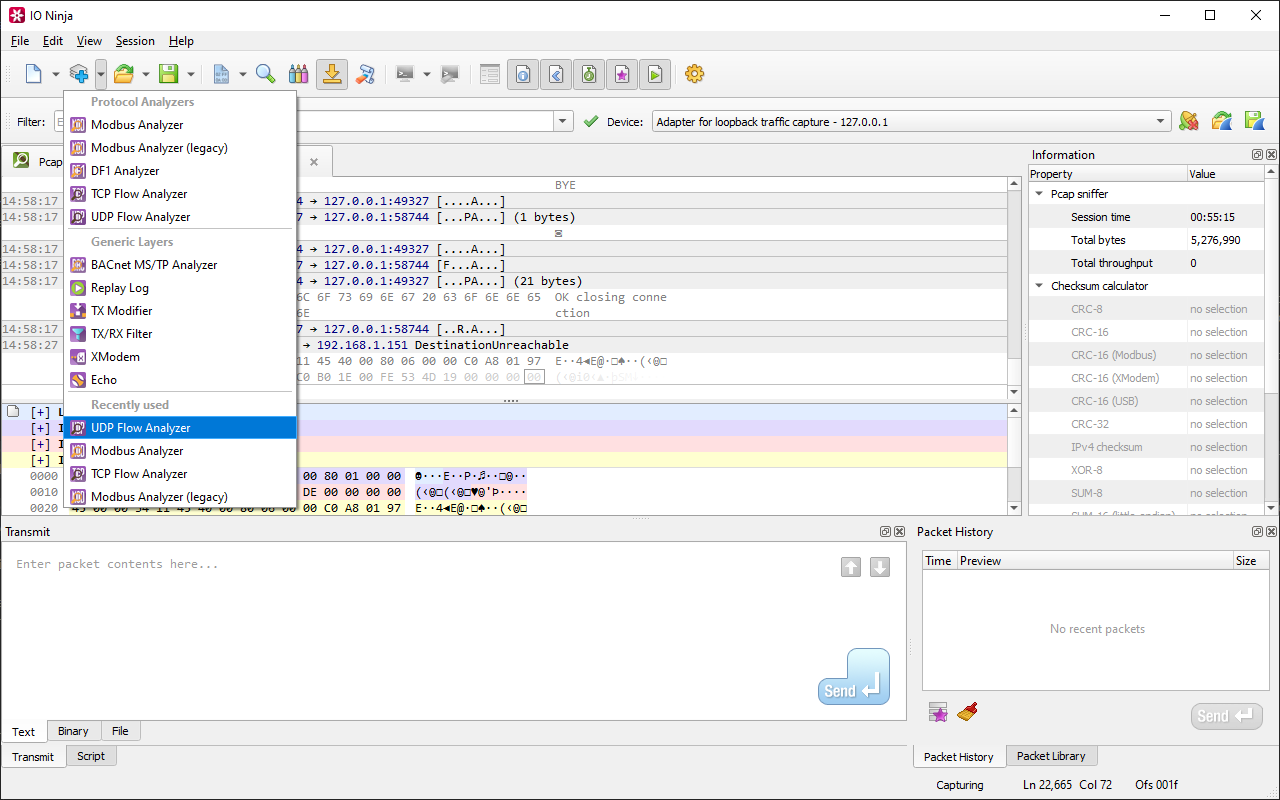
Task: Select Replay Log from Generic Layers
Action: coord(180,288)
